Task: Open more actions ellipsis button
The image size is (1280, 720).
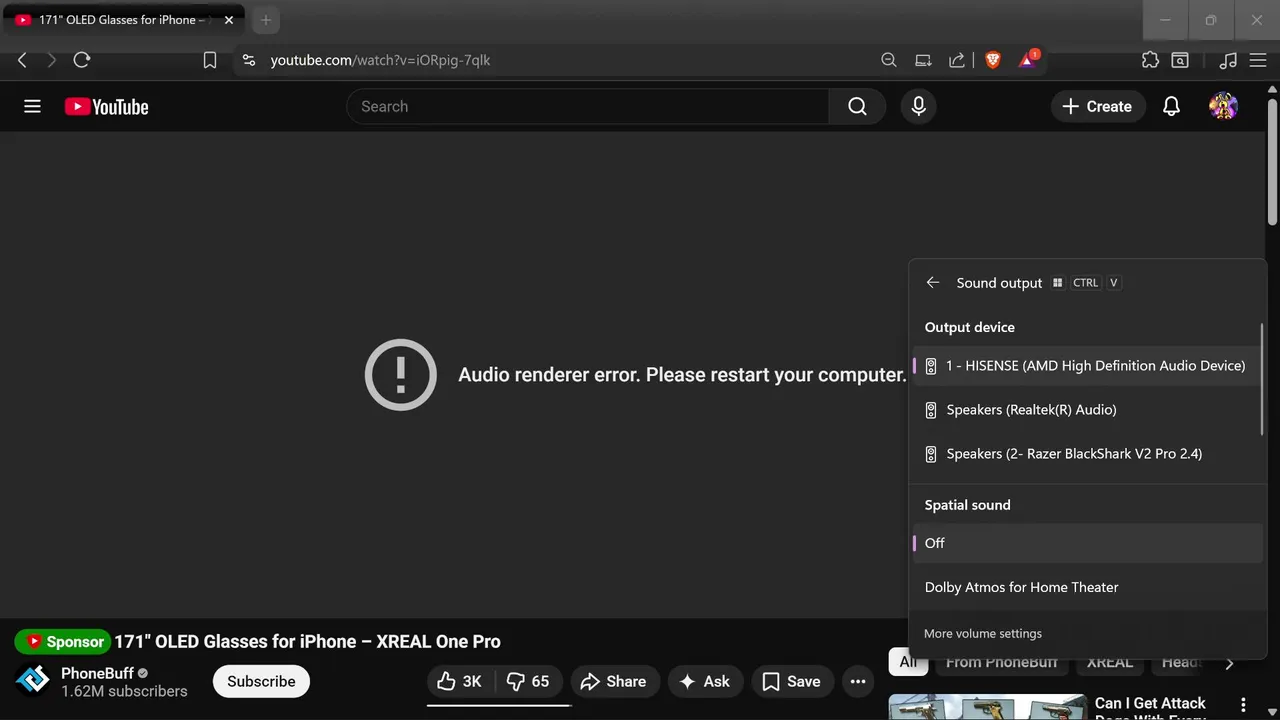Action: tap(858, 681)
